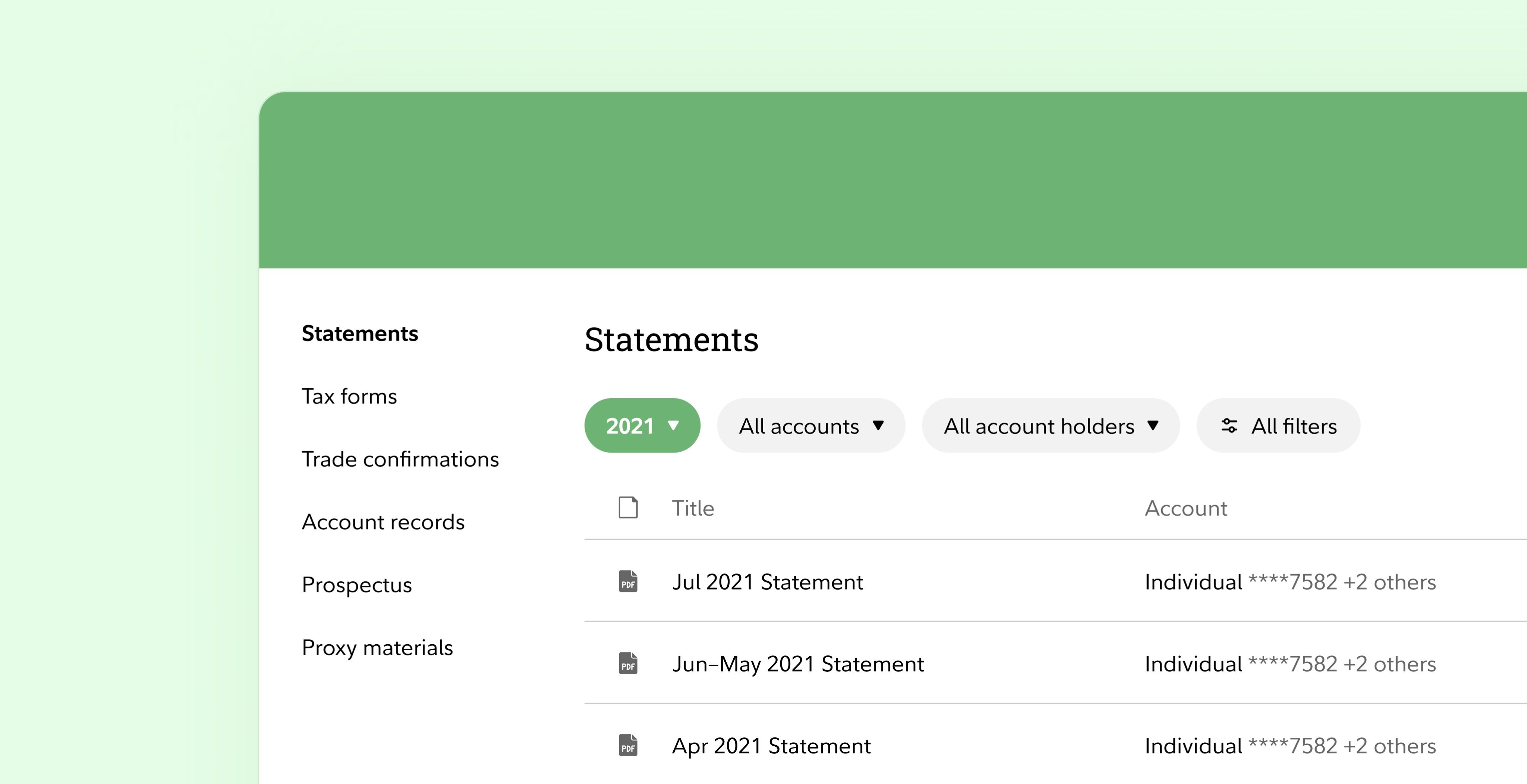Image resolution: width=1527 pixels, height=784 pixels.
Task: Open the Statements section in sidebar
Action: point(360,333)
